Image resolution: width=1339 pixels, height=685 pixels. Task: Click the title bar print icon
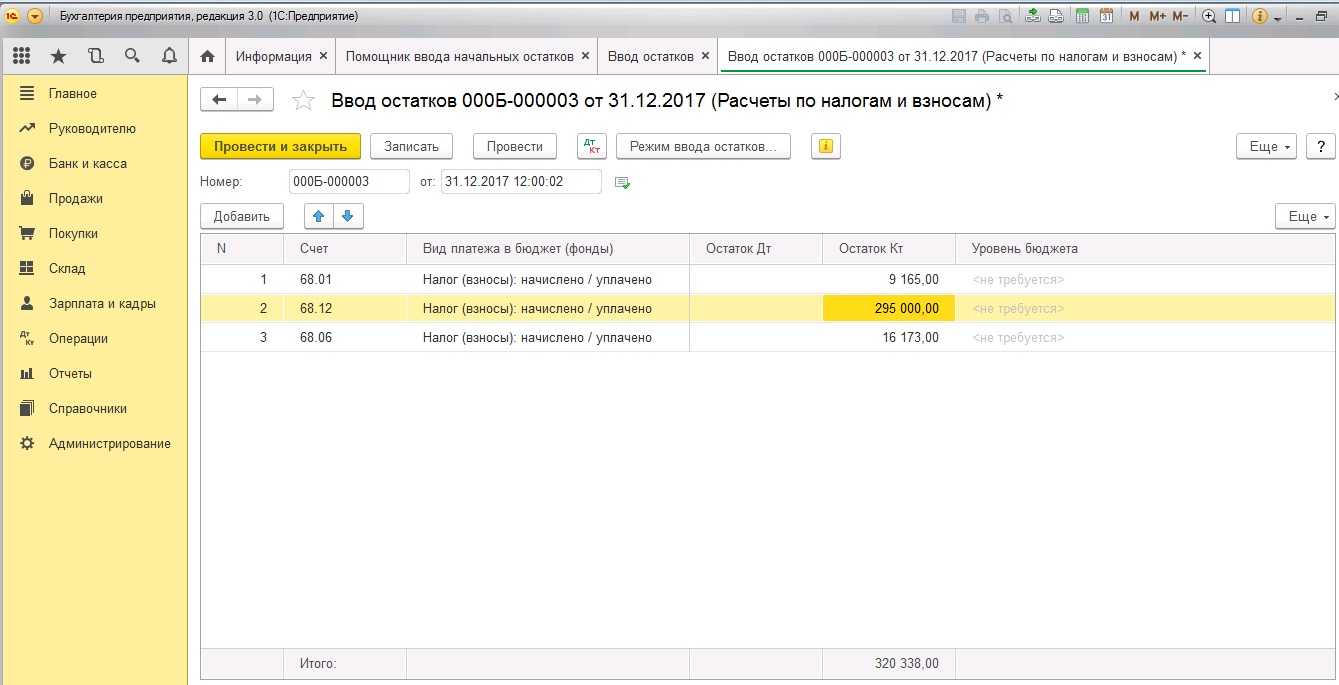[982, 16]
